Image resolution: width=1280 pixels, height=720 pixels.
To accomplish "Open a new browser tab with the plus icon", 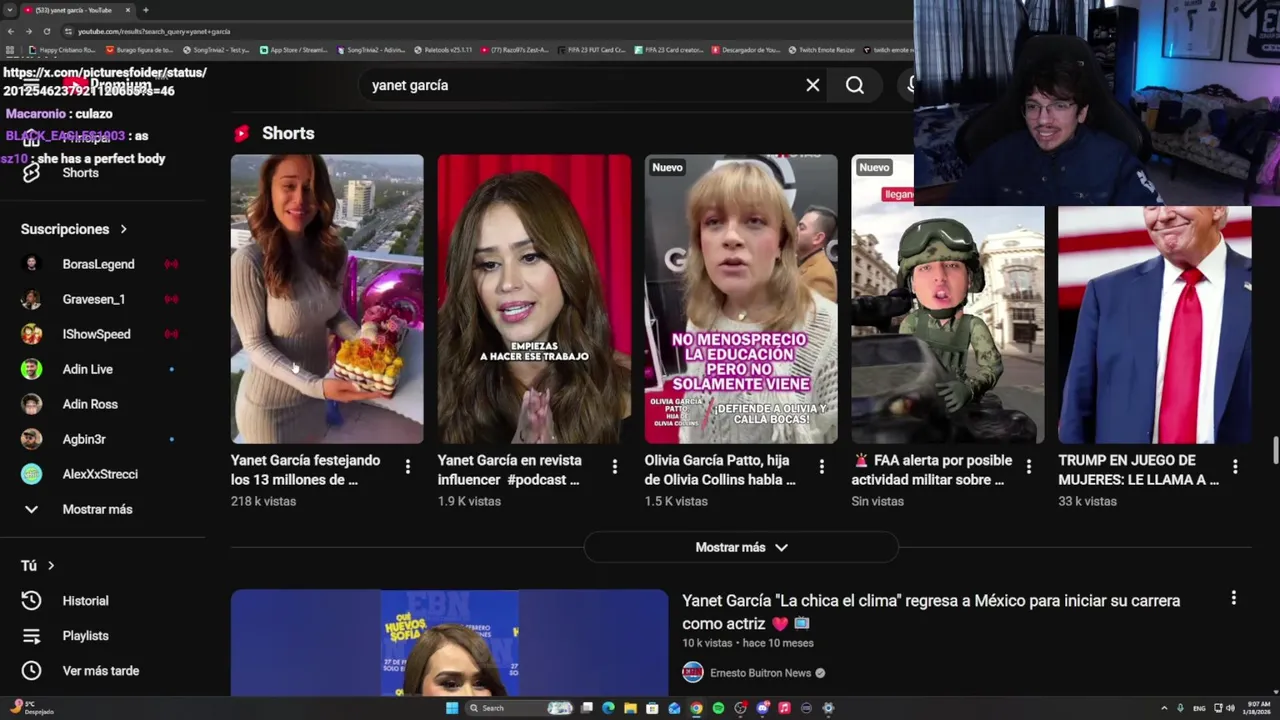I will click(x=146, y=10).
